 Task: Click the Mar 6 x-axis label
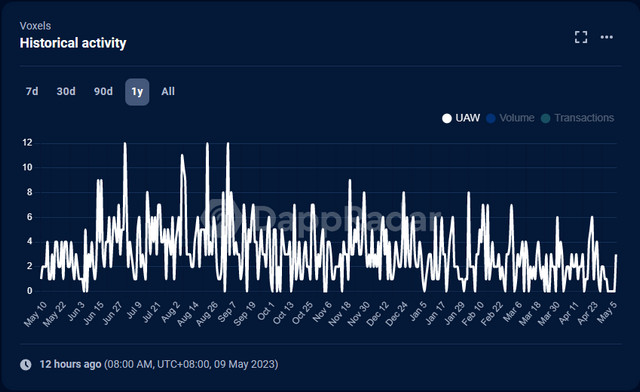[x=513, y=312]
